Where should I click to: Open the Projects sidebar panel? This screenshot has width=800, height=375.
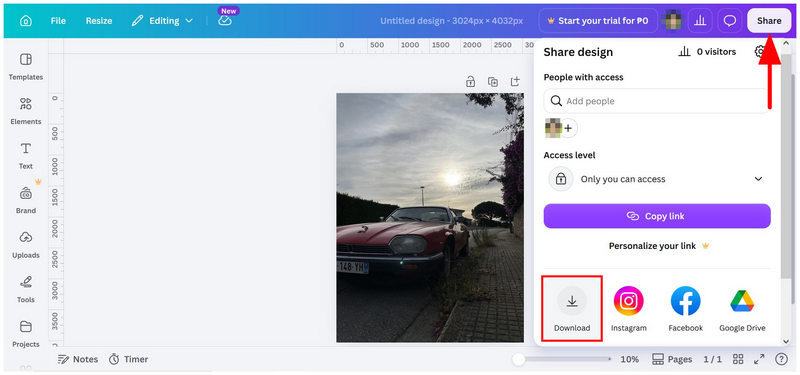(x=26, y=333)
